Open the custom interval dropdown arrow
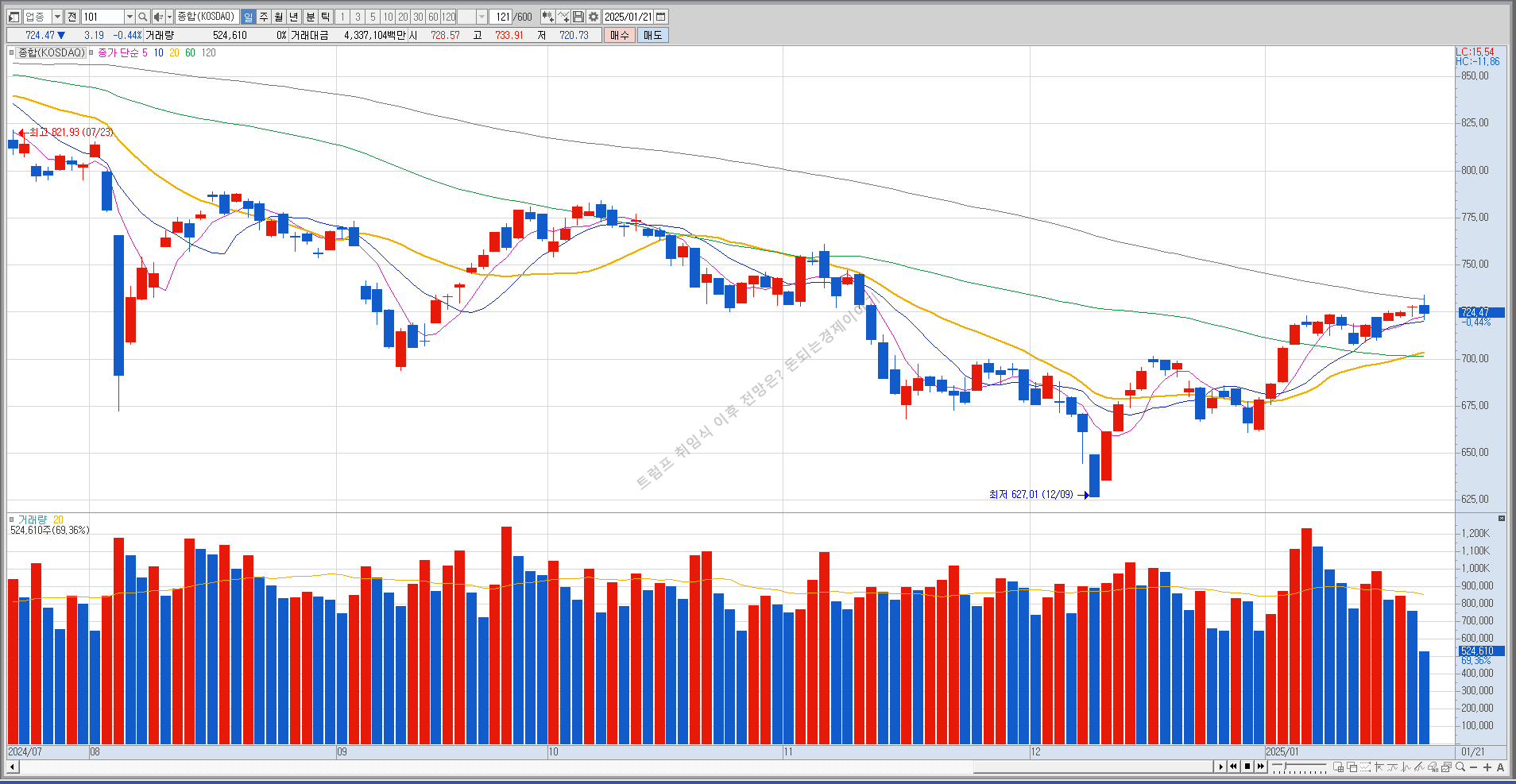 pyautogui.click(x=481, y=17)
